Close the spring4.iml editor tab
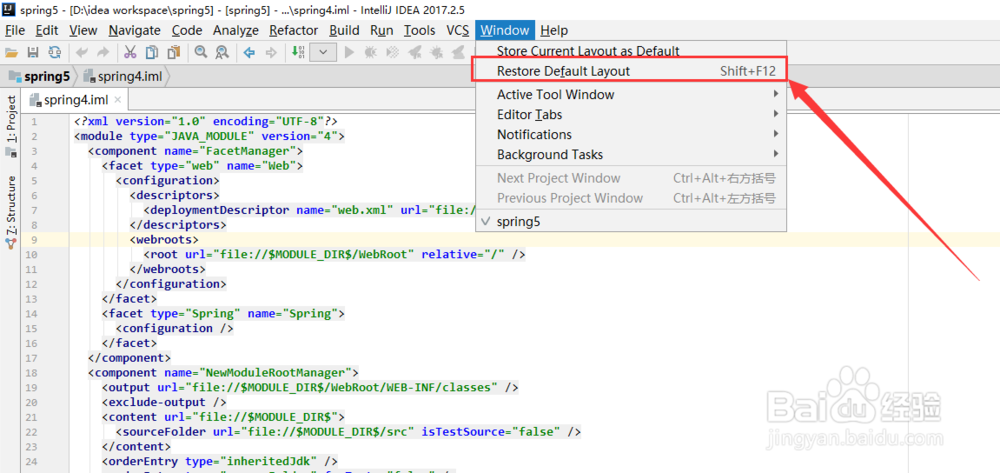 117,100
